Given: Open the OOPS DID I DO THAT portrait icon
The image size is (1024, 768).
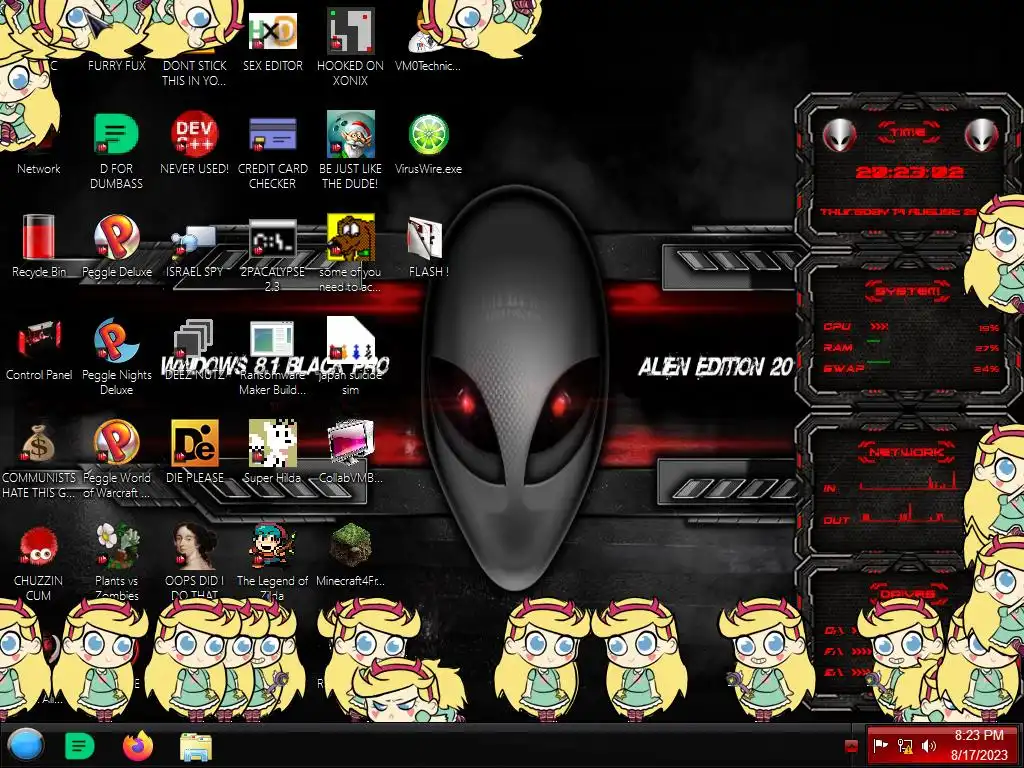Looking at the screenshot, I should 195,545.
